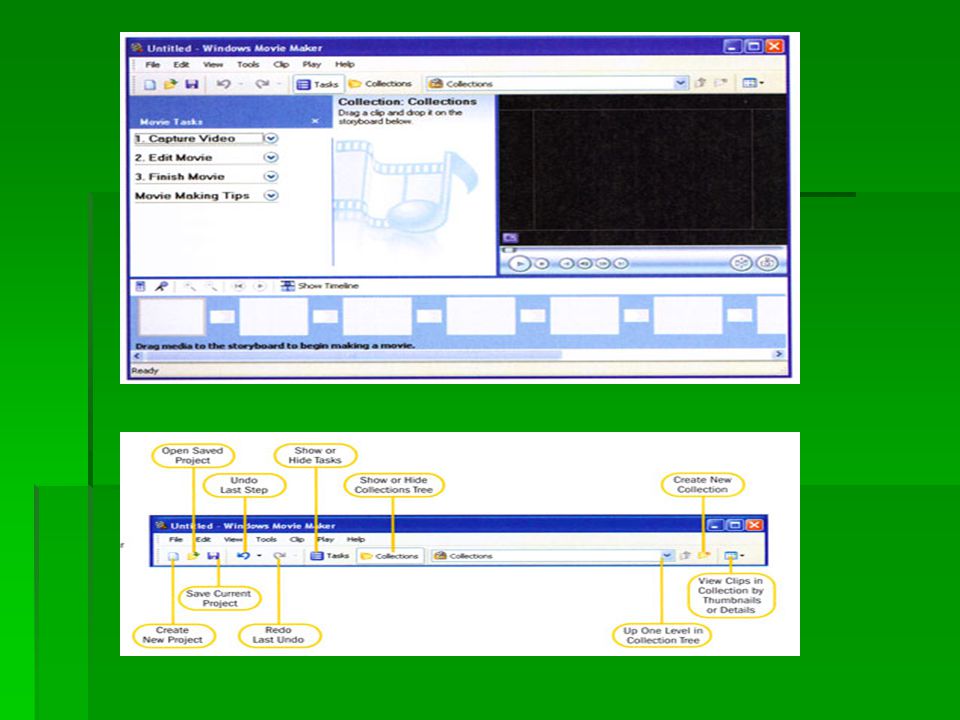This screenshot has width=960, height=720.
Task: Expand Finish Movie task section
Action: [271, 176]
